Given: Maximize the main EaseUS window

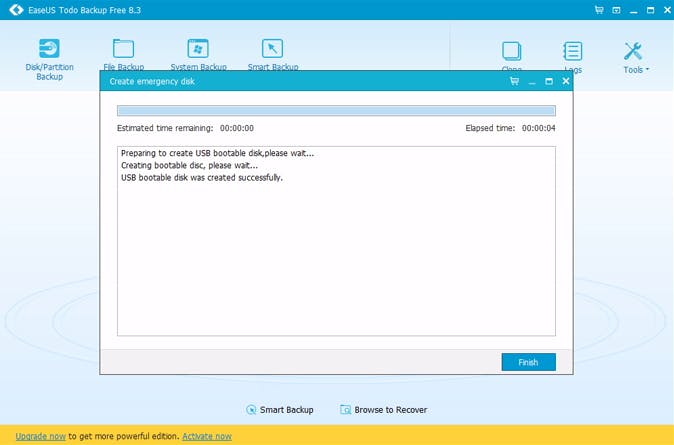Looking at the screenshot, I should [650, 10].
